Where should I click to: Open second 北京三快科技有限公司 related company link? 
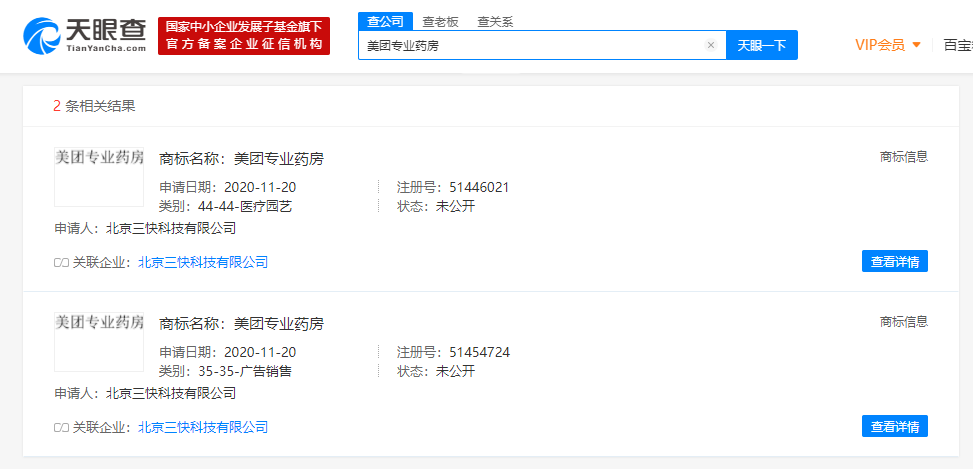[203, 427]
